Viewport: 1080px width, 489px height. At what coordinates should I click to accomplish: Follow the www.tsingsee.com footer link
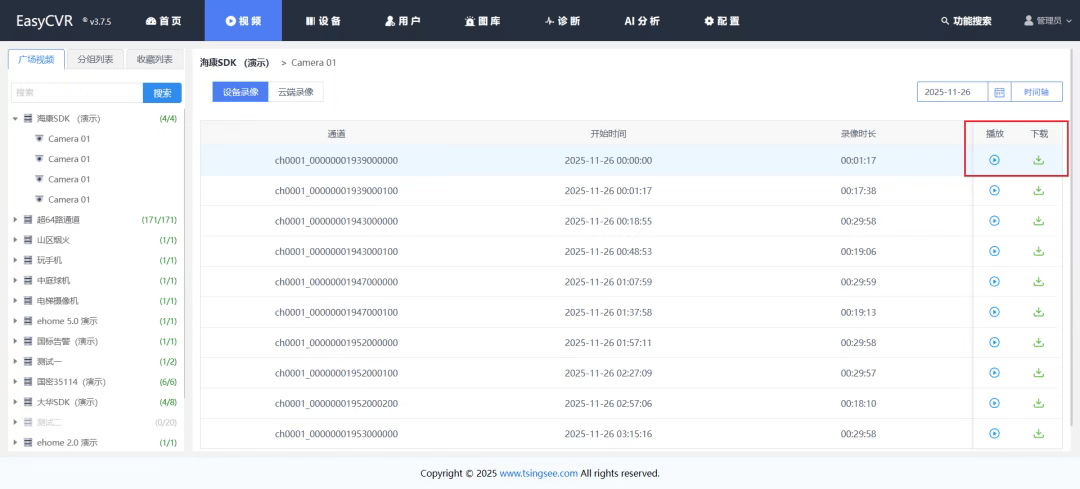tap(538, 474)
